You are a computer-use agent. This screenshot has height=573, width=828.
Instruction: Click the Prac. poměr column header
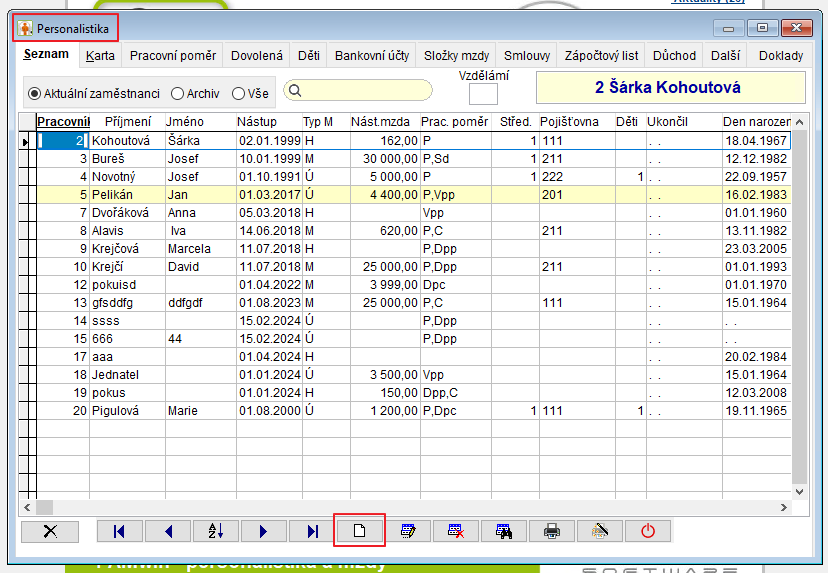(x=456, y=122)
